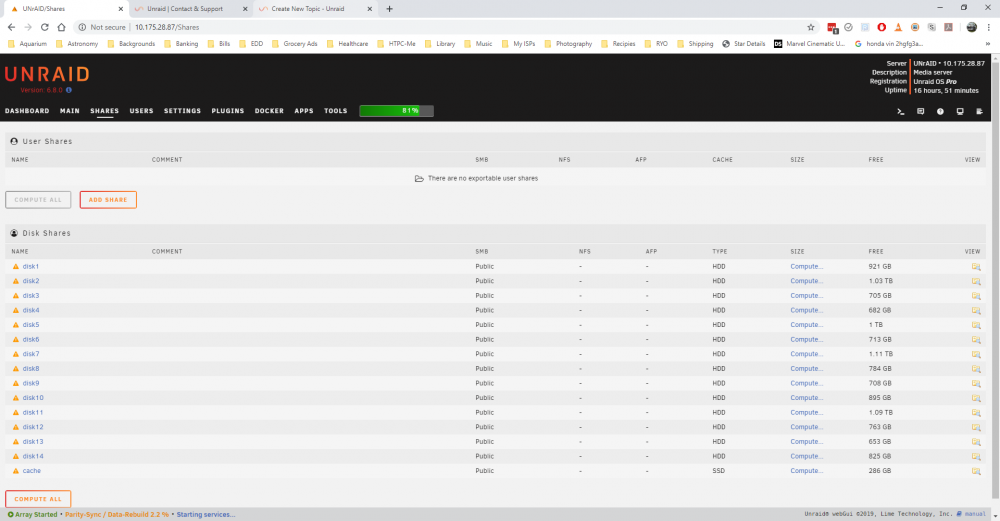Compute size for disk8
The width and height of the screenshot is (1000, 521).
click(x=806, y=369)
